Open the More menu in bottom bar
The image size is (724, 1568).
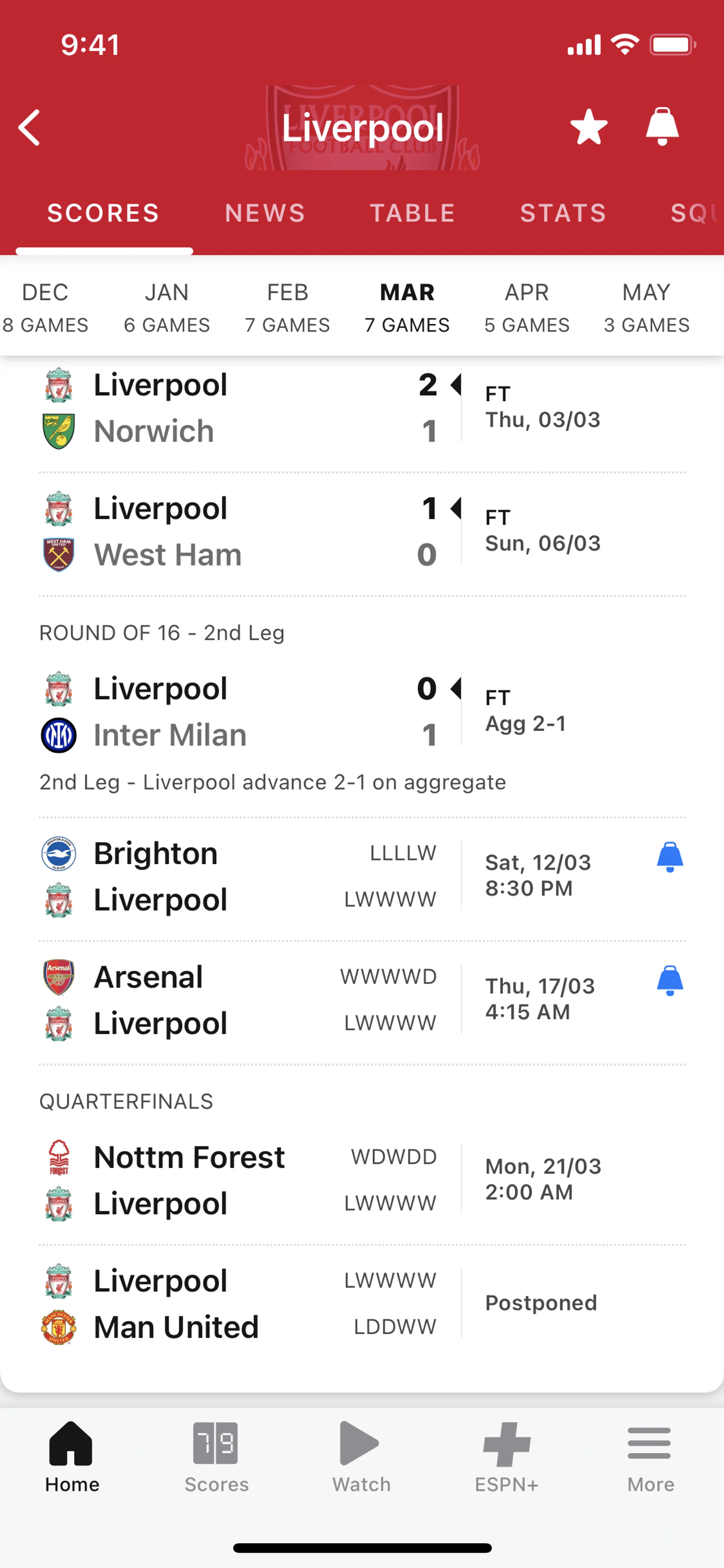650,1457
